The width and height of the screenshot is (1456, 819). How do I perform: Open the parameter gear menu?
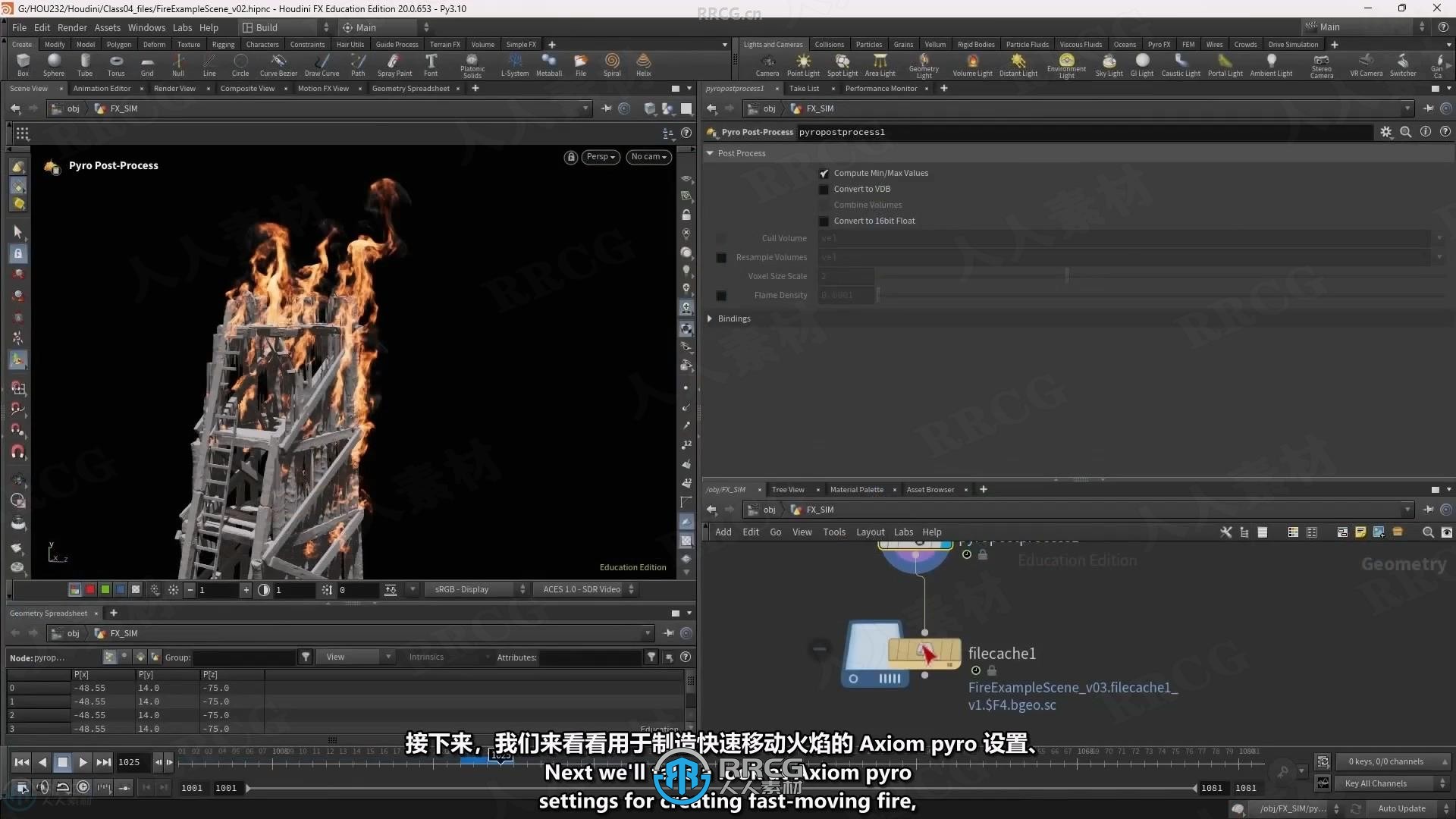click(1386, 132)
